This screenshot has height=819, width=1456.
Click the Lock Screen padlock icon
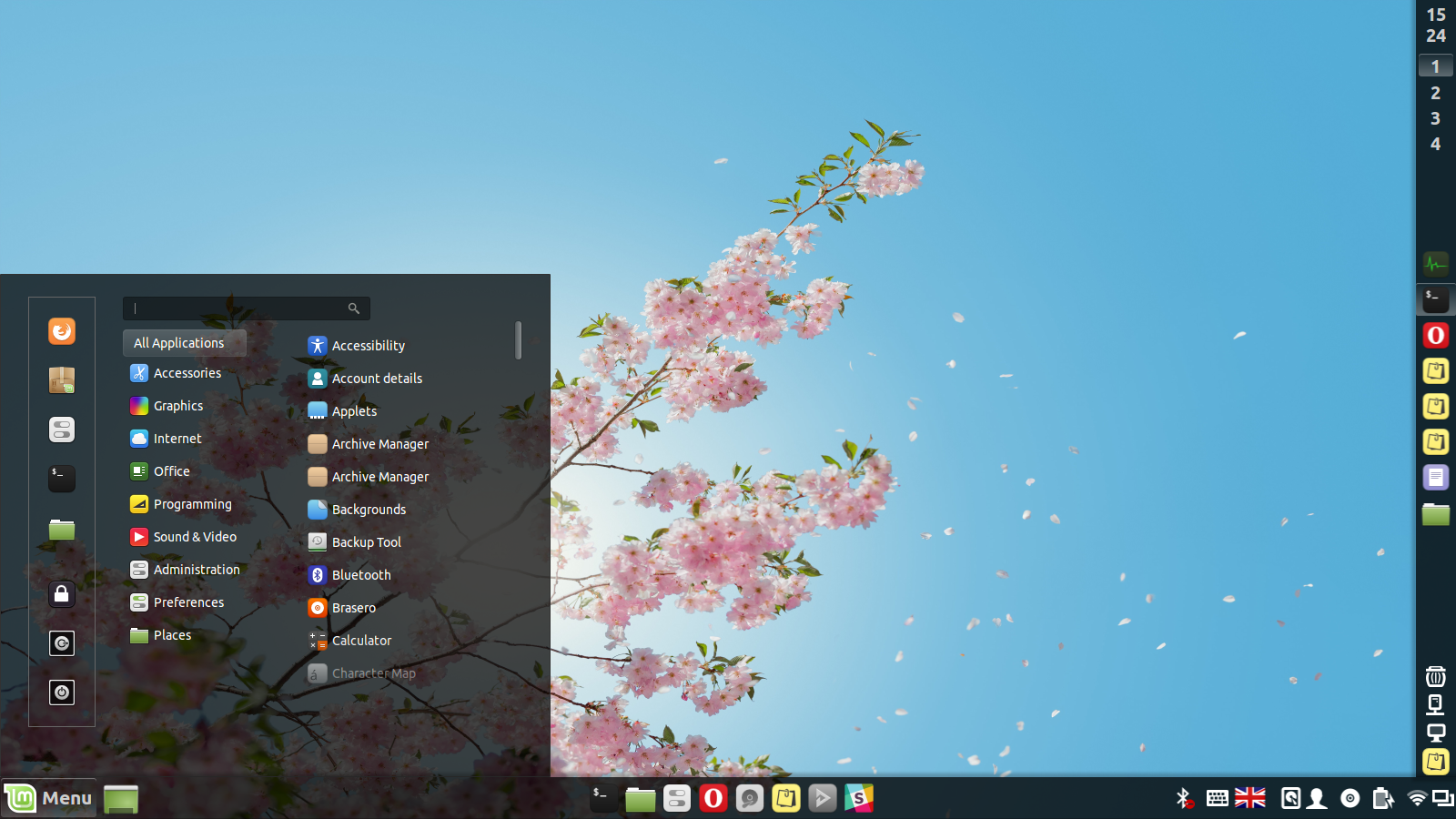(x=62, y=594)
